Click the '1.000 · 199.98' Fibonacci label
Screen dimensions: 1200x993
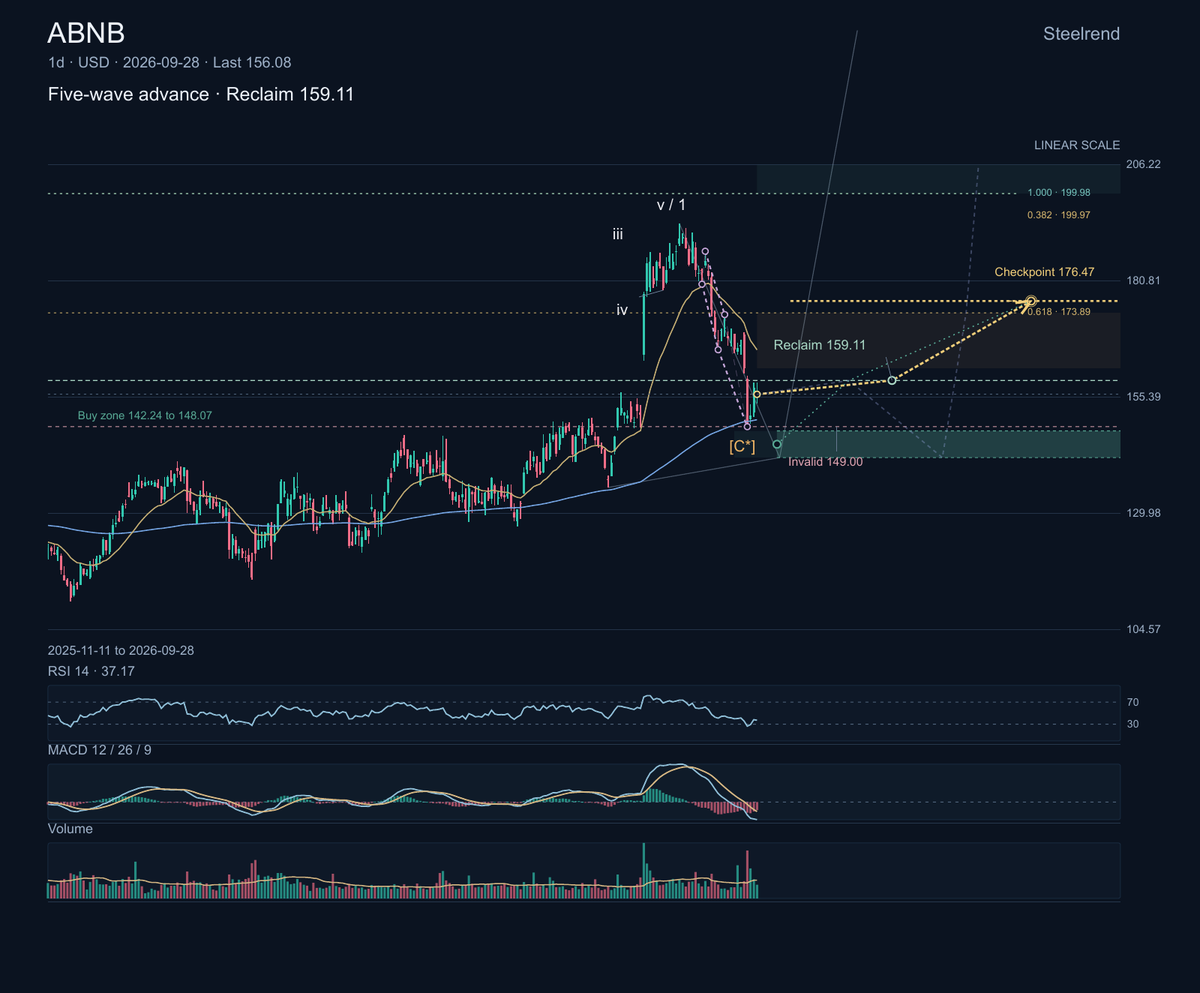coord(1058,192)
